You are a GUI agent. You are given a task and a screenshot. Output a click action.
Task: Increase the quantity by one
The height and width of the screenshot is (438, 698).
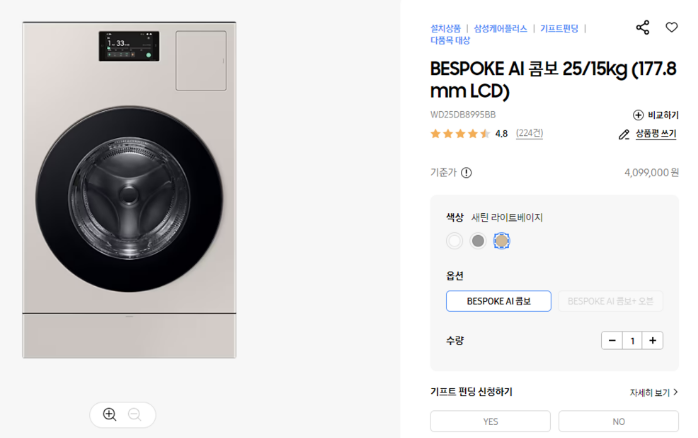point(653,341)
